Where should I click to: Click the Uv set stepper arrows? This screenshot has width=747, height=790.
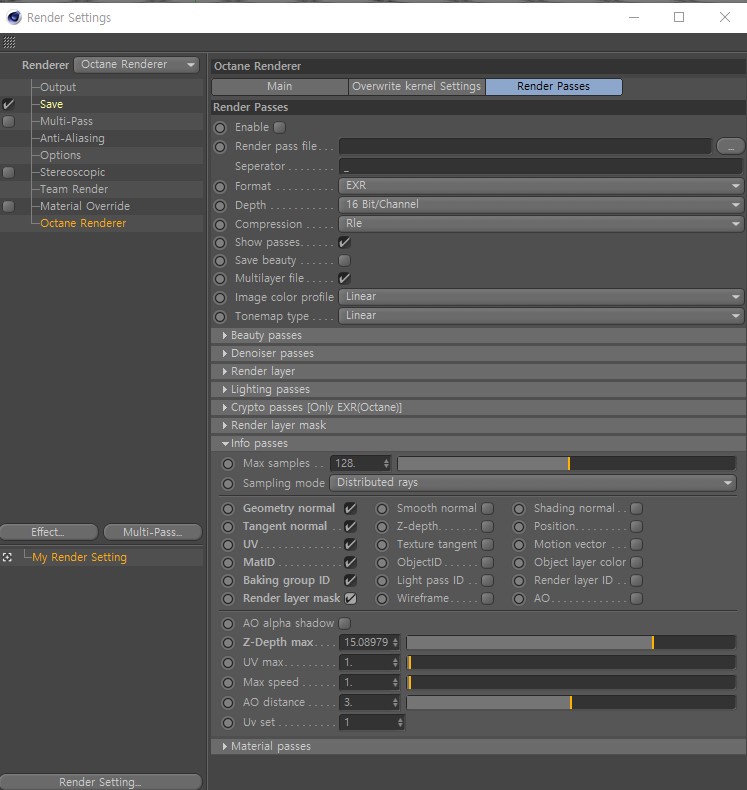coord(400,722)
